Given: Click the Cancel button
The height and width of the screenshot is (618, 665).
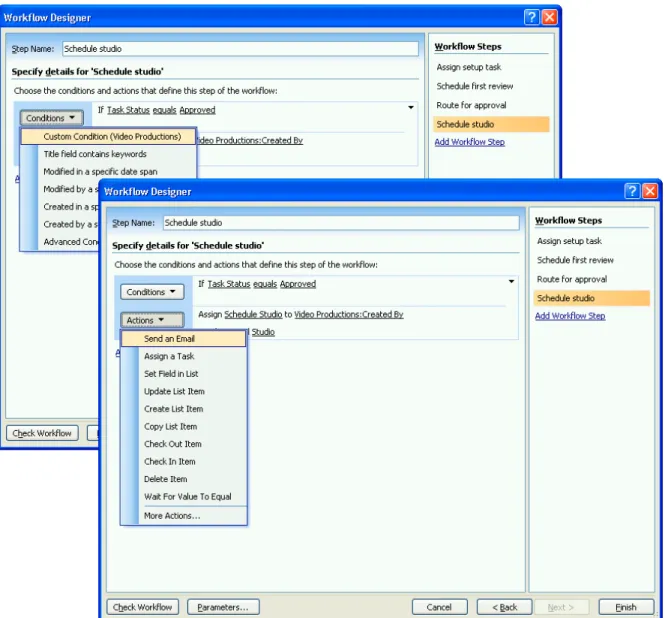Looking at the screenshot, I should 439,607.
